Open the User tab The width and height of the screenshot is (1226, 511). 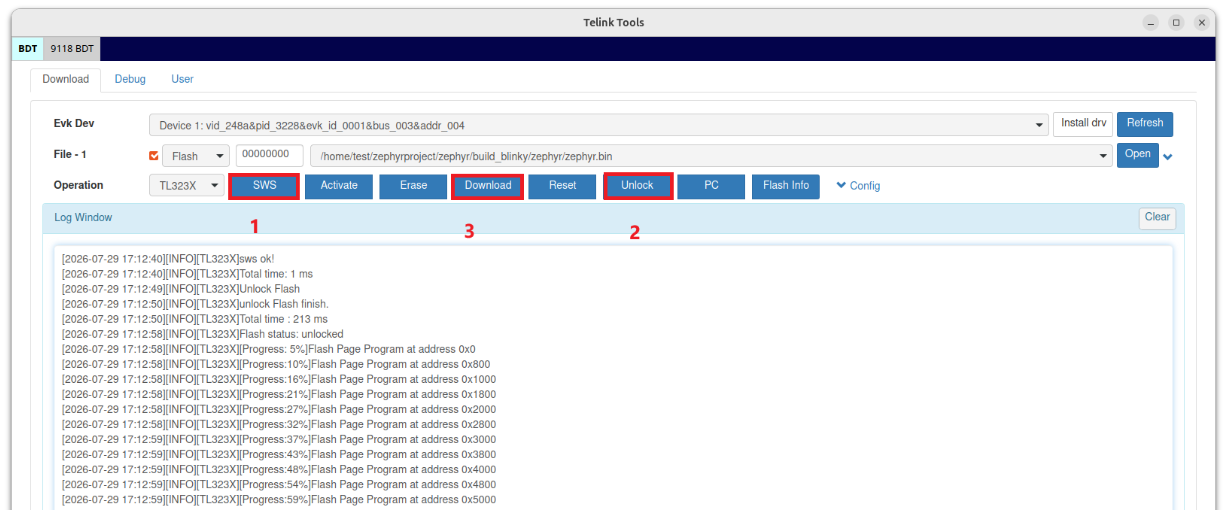[182, 79]
